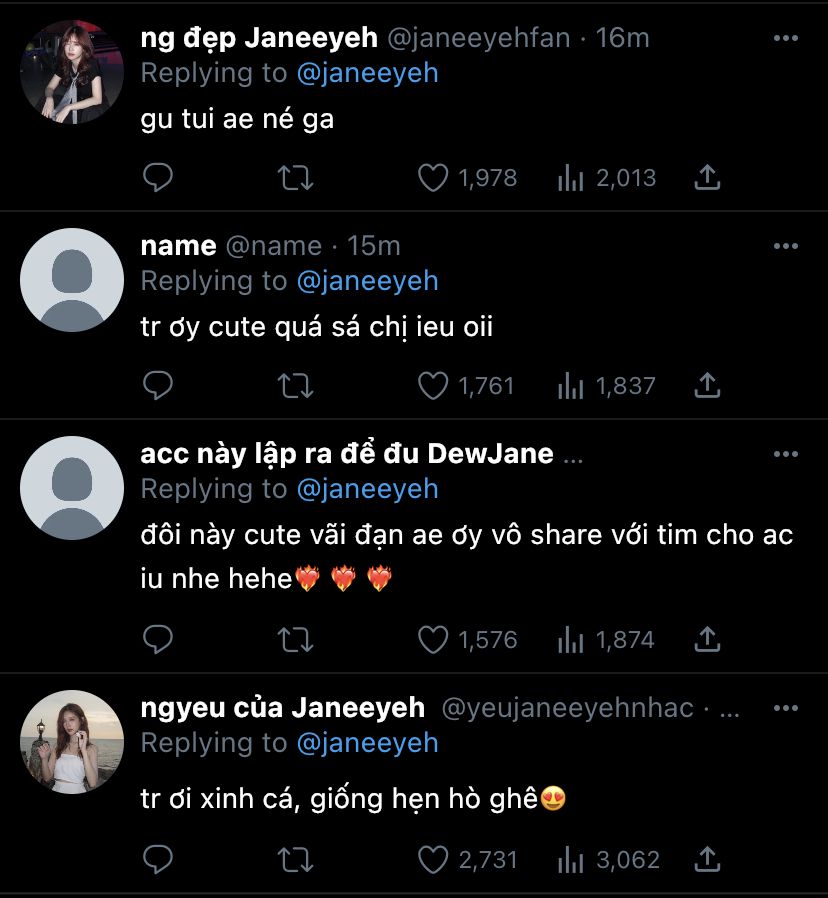Image resolution: width=828 pixels, height=898 pixels.
Task: Open ng đẹp Janeeyeh's profile picture
Action: coord(72,72)
